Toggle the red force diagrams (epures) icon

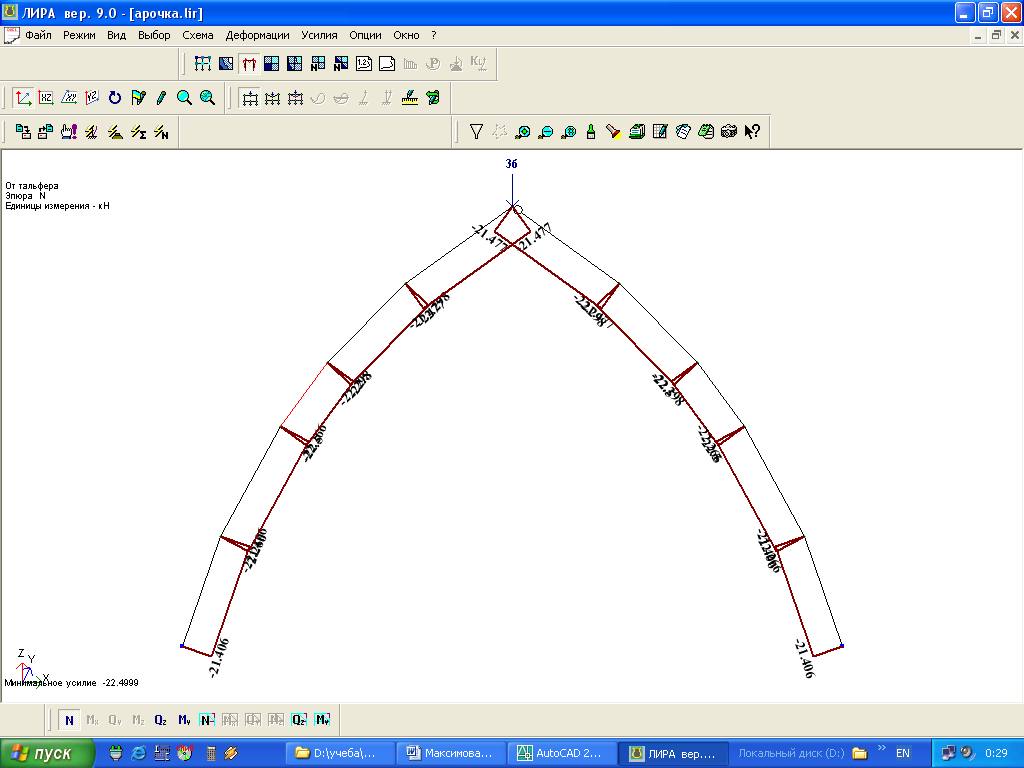pos(249,63)
